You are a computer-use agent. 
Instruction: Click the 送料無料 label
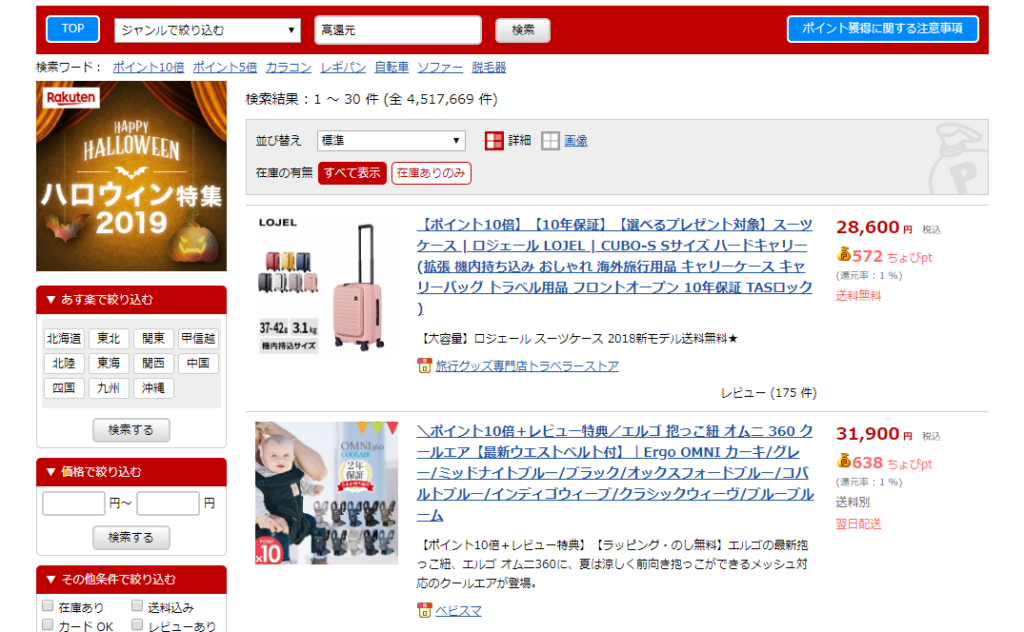point(858,295)
